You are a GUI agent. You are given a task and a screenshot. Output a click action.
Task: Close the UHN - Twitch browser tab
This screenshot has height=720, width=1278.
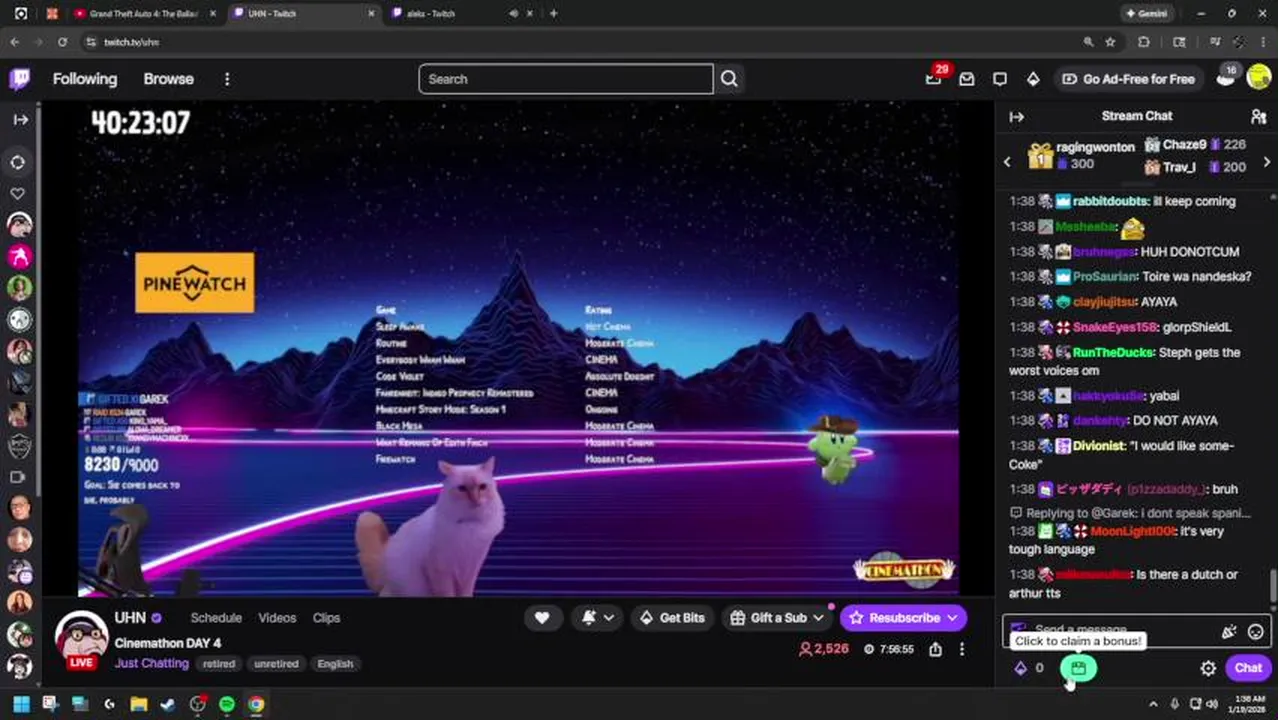[372, 14]
